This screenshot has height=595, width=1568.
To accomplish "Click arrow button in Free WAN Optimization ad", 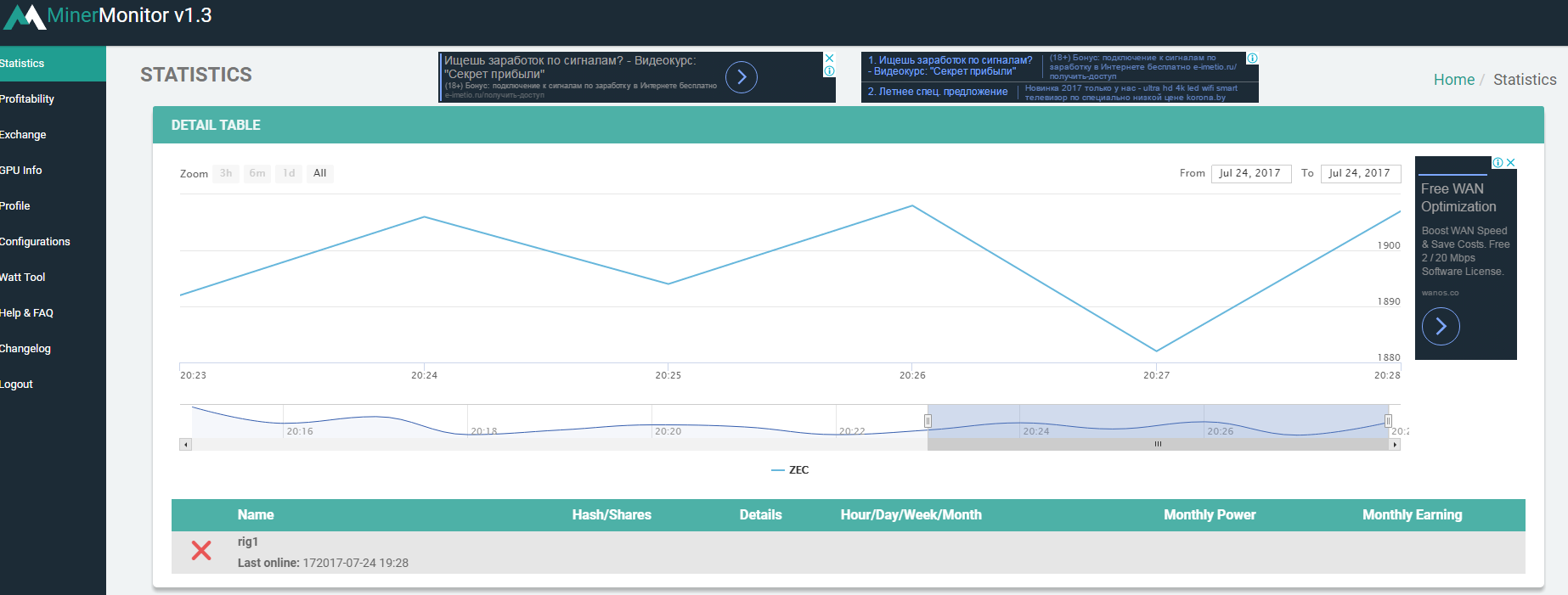I will point(1441,326).
